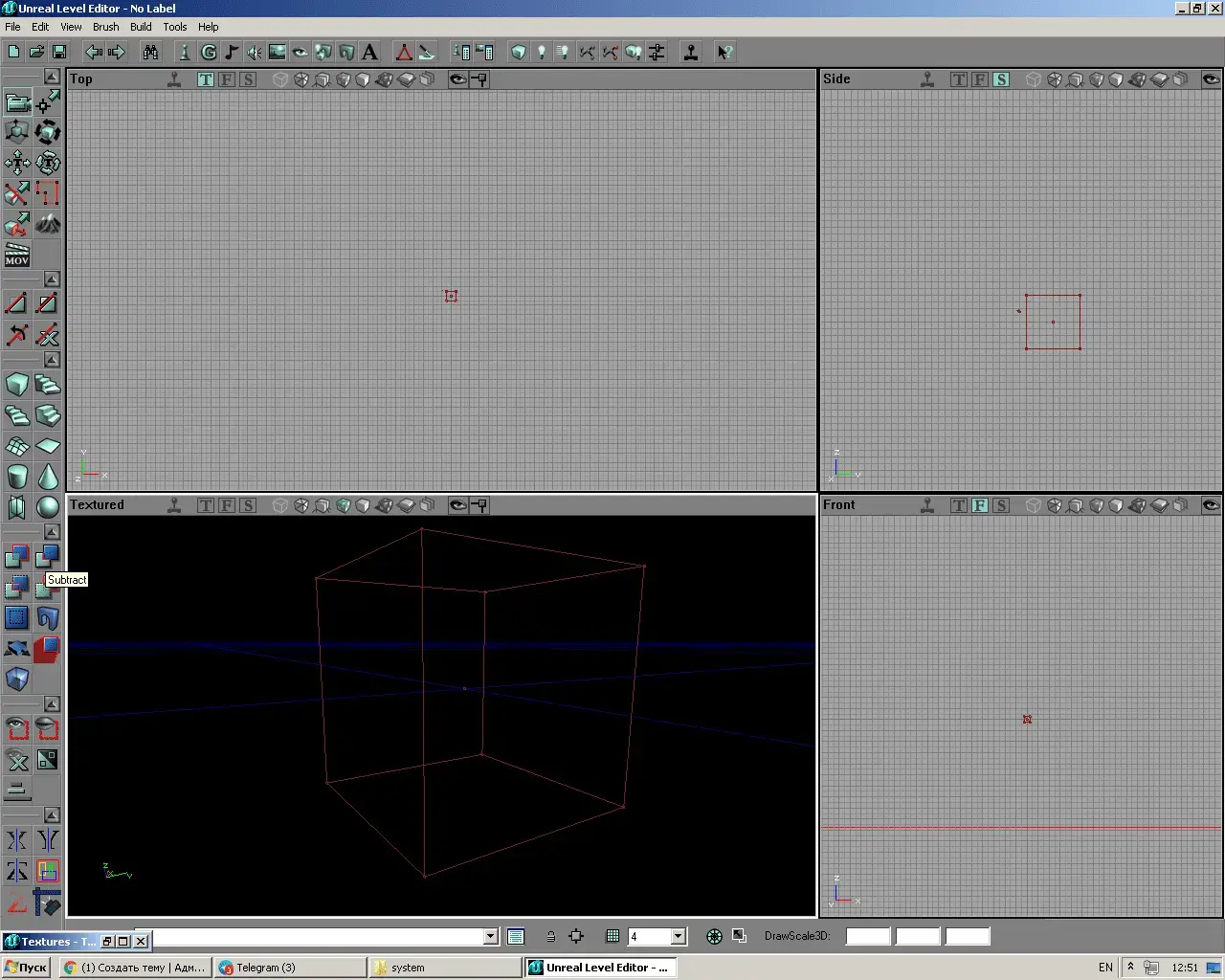Toggle Side view mode S in Side viewport

point(1001,79)
